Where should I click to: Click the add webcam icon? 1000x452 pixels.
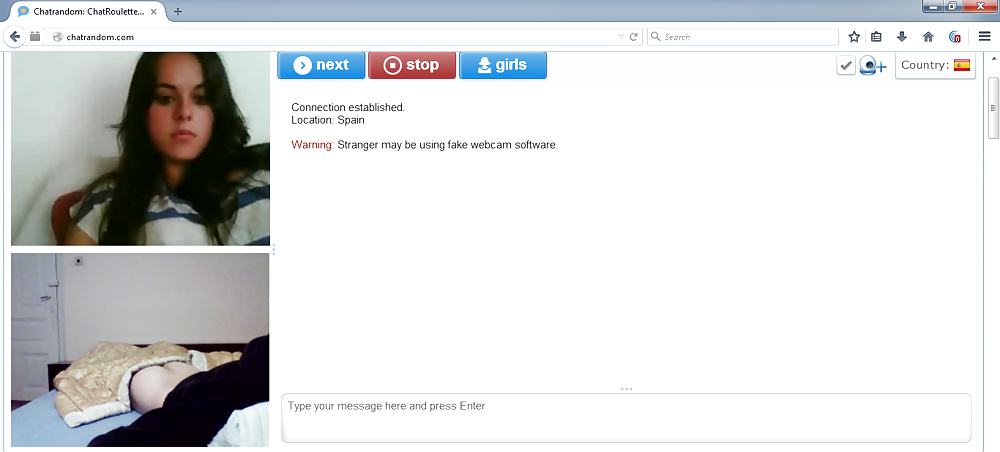(x=872, y=66)
